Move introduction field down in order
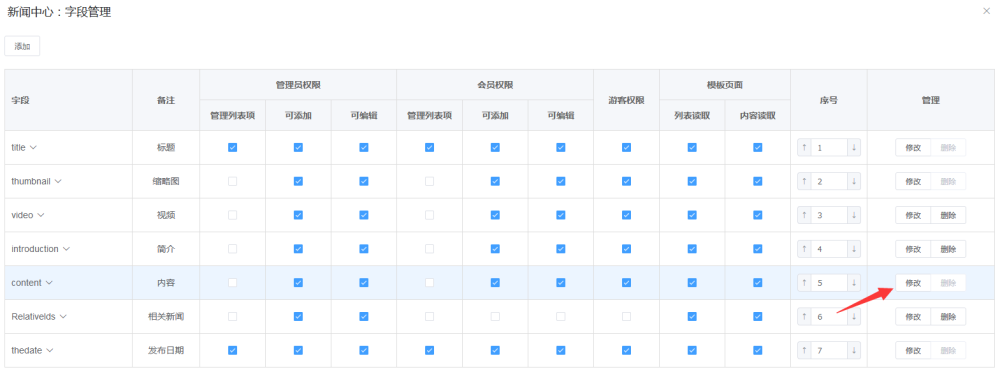1000x379 pixels. (853, 249)
